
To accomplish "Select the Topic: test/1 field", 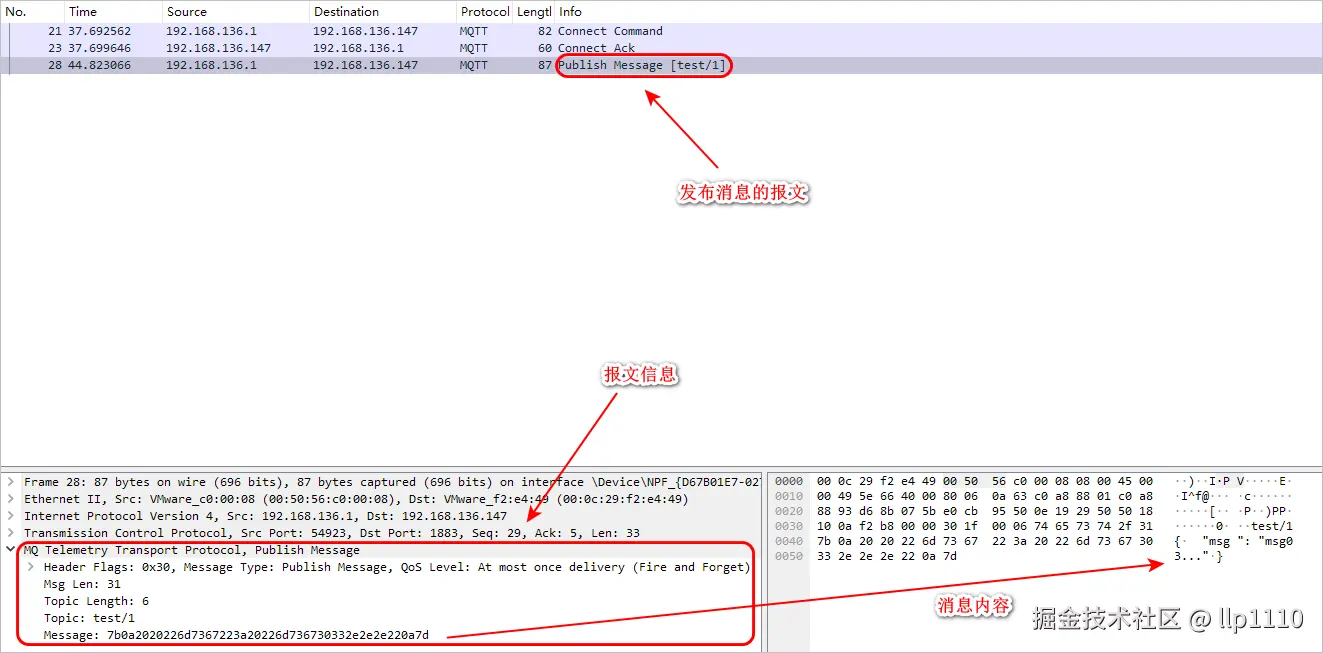I will point(89,618).
